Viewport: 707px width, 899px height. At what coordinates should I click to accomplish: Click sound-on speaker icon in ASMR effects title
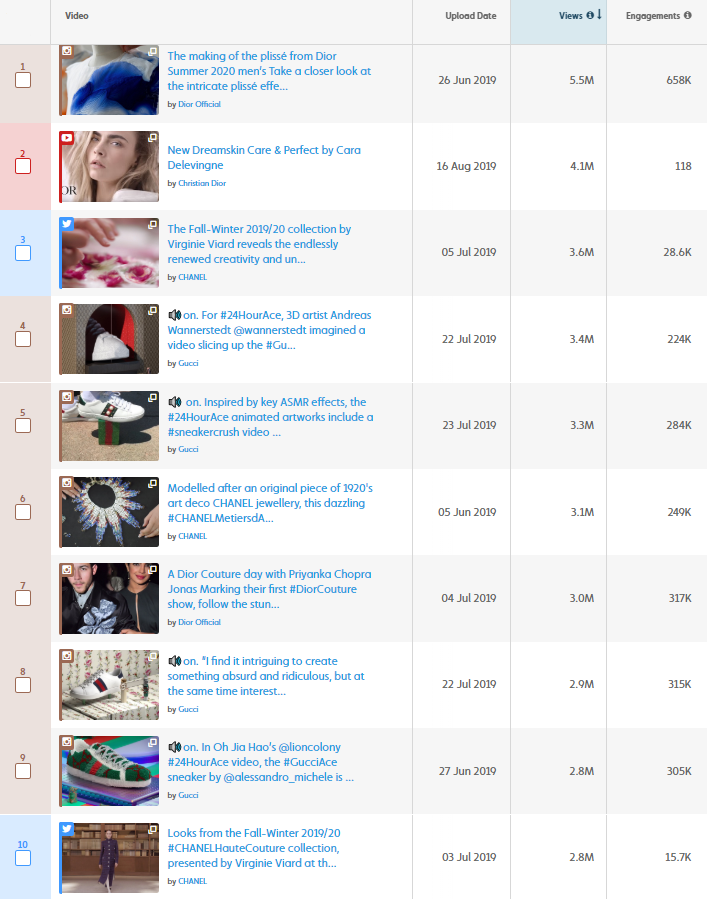pyautogui.click(x=175, y=402)
